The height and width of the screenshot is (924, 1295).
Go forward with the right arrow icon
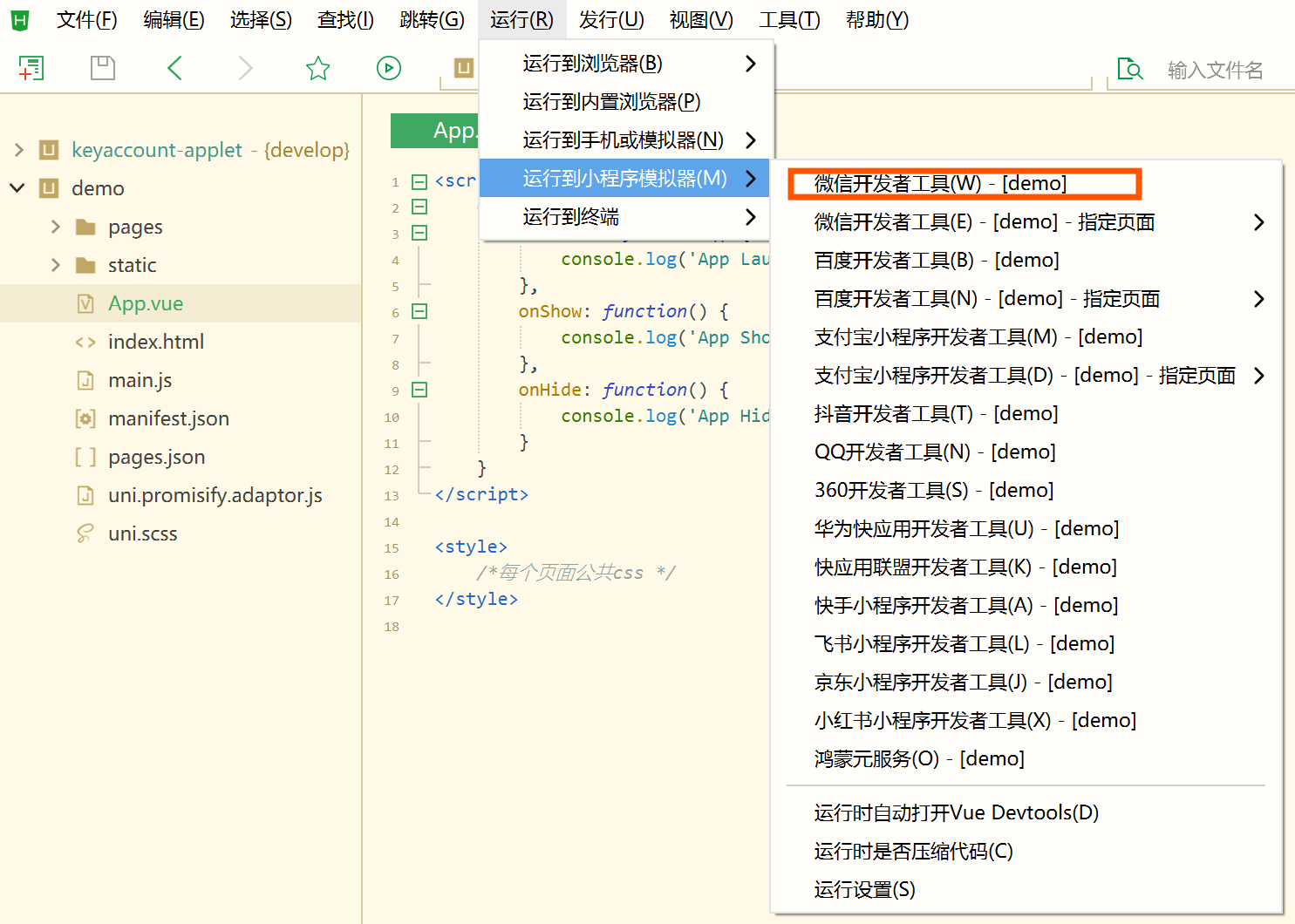246,68
